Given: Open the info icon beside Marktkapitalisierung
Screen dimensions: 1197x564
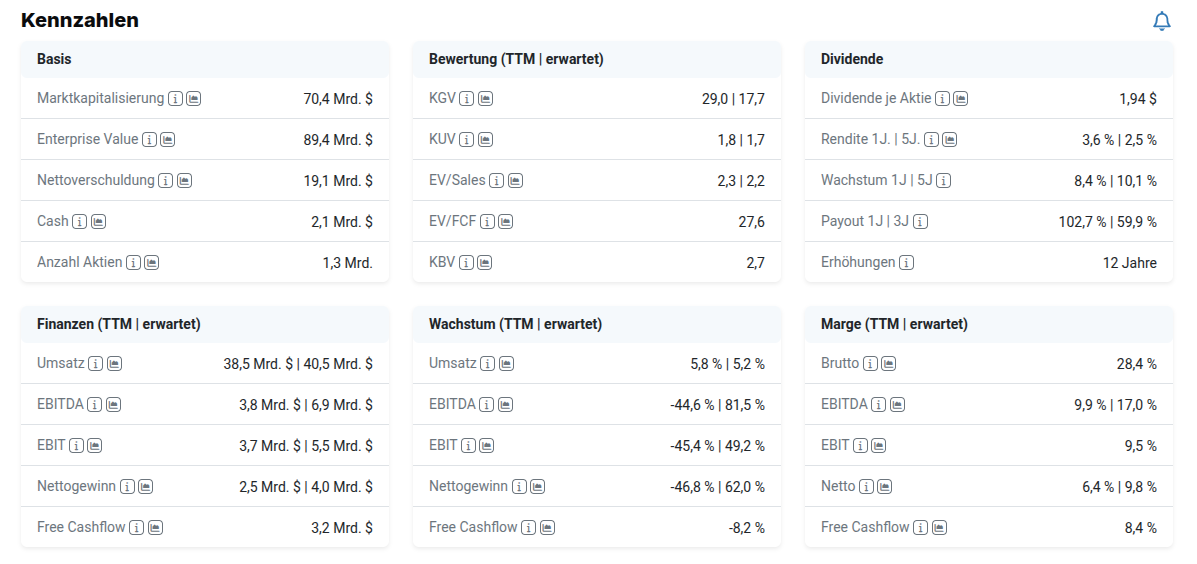Looking at the screenshot, I should (175, 99).
